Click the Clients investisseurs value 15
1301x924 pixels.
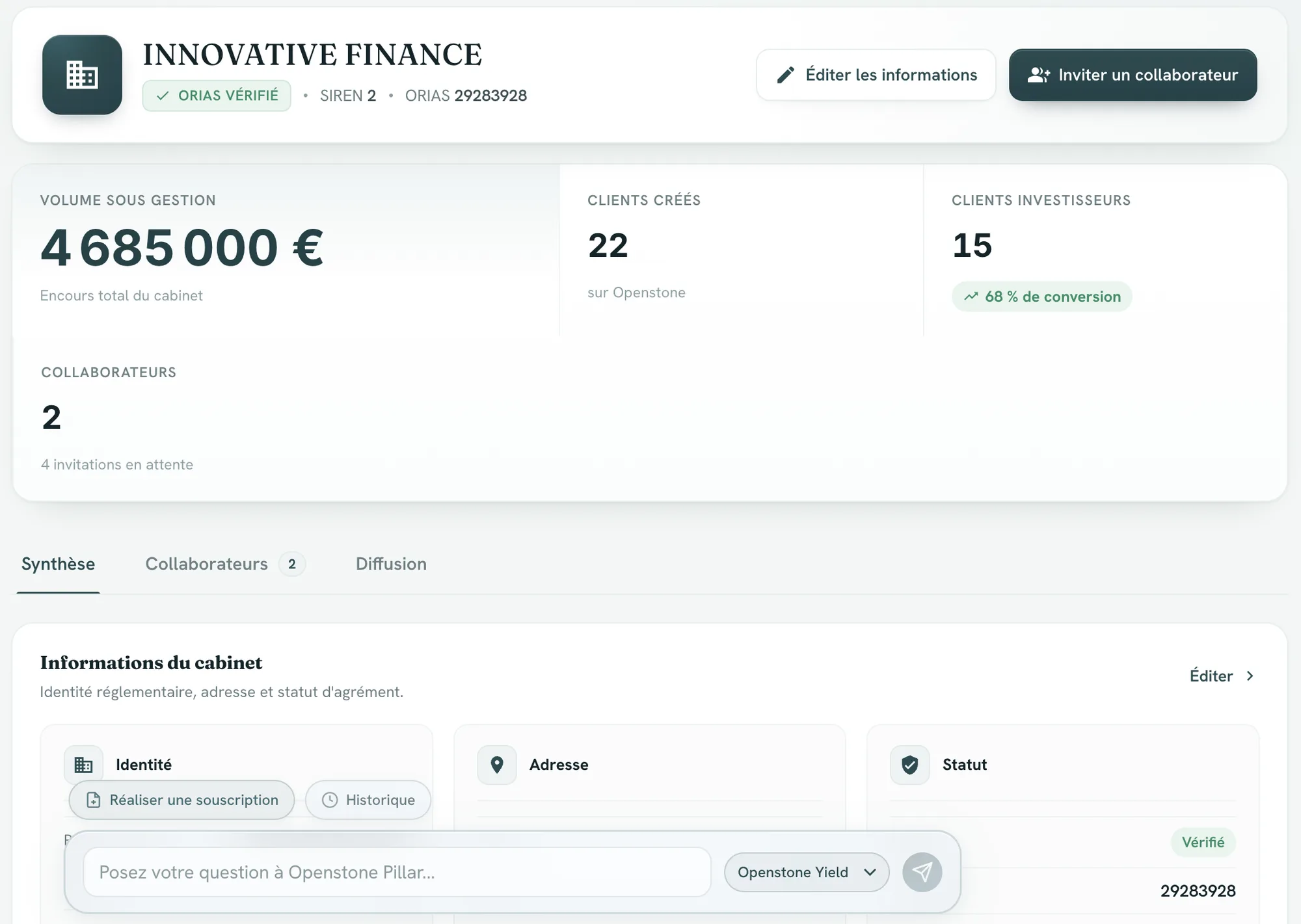click(972, 246)
